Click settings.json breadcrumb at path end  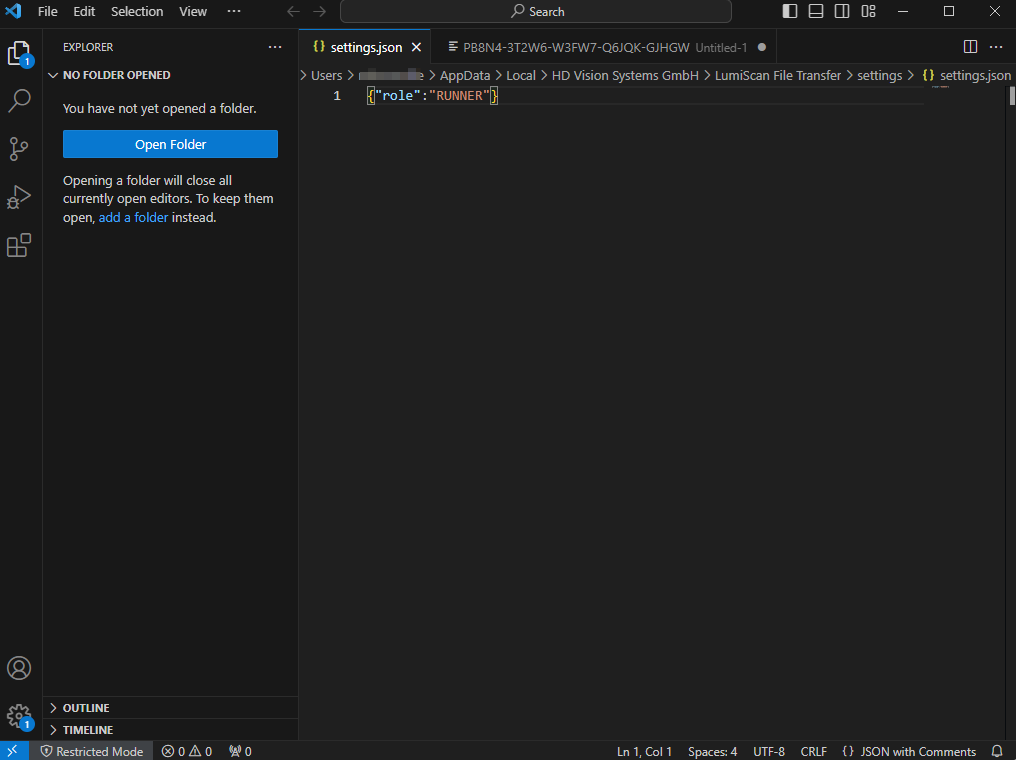tap(967, 76)
